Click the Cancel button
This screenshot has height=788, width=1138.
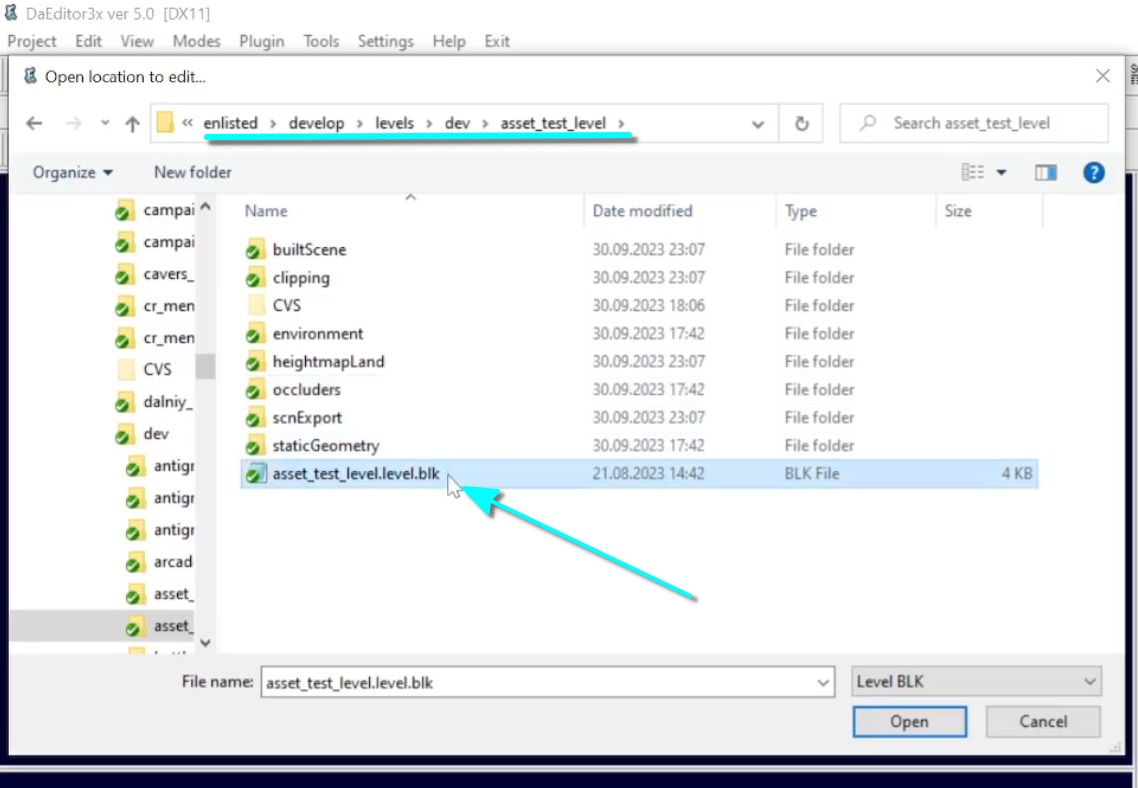(1043, 722)
